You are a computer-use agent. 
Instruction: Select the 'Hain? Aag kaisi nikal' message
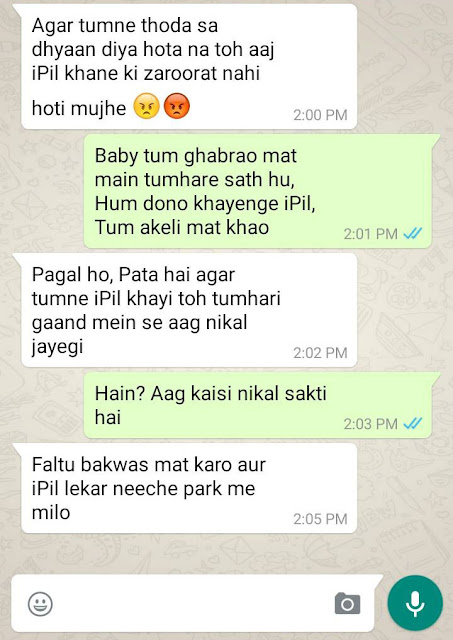(x=258, y=405)
